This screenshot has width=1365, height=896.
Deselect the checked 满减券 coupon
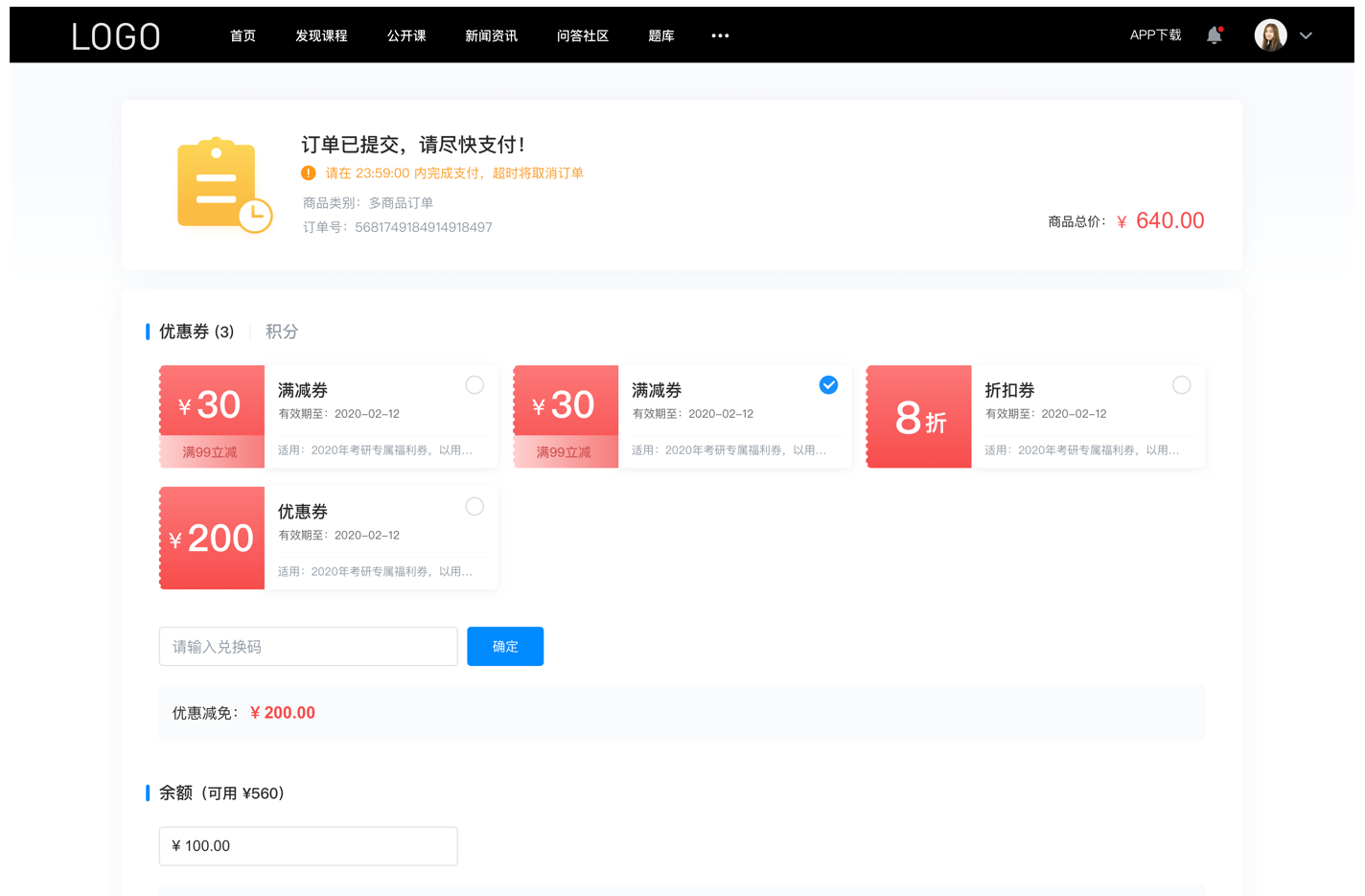coord(827,384)
